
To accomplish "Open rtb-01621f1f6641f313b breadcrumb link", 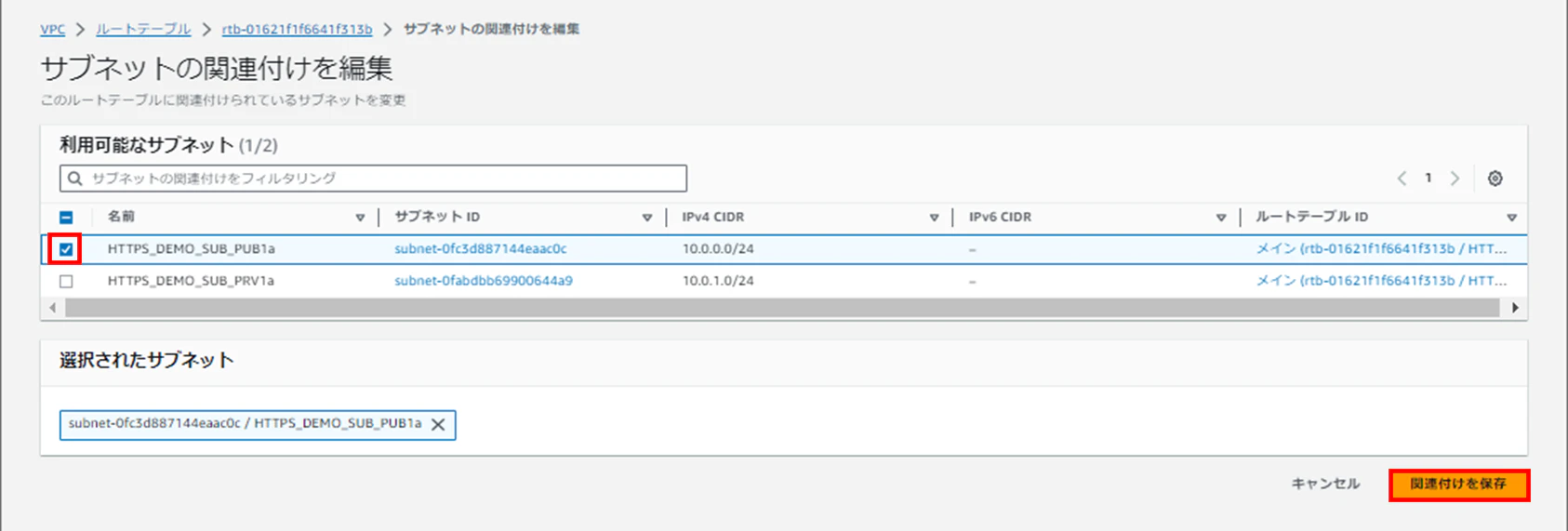I will pos(297,30).
